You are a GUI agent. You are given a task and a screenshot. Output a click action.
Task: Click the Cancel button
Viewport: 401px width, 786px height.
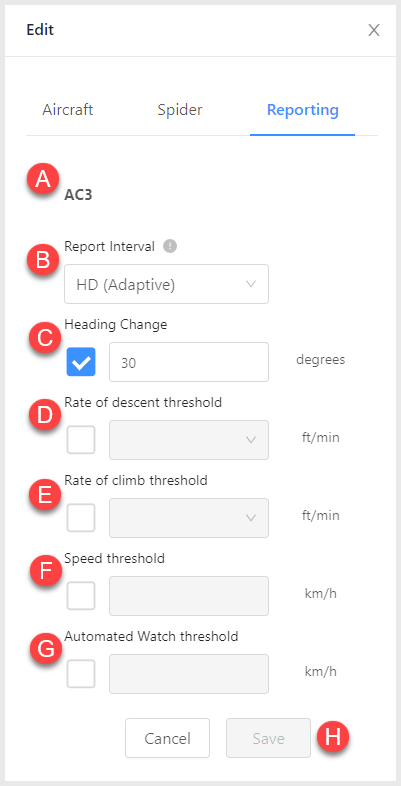coord(167,738)
